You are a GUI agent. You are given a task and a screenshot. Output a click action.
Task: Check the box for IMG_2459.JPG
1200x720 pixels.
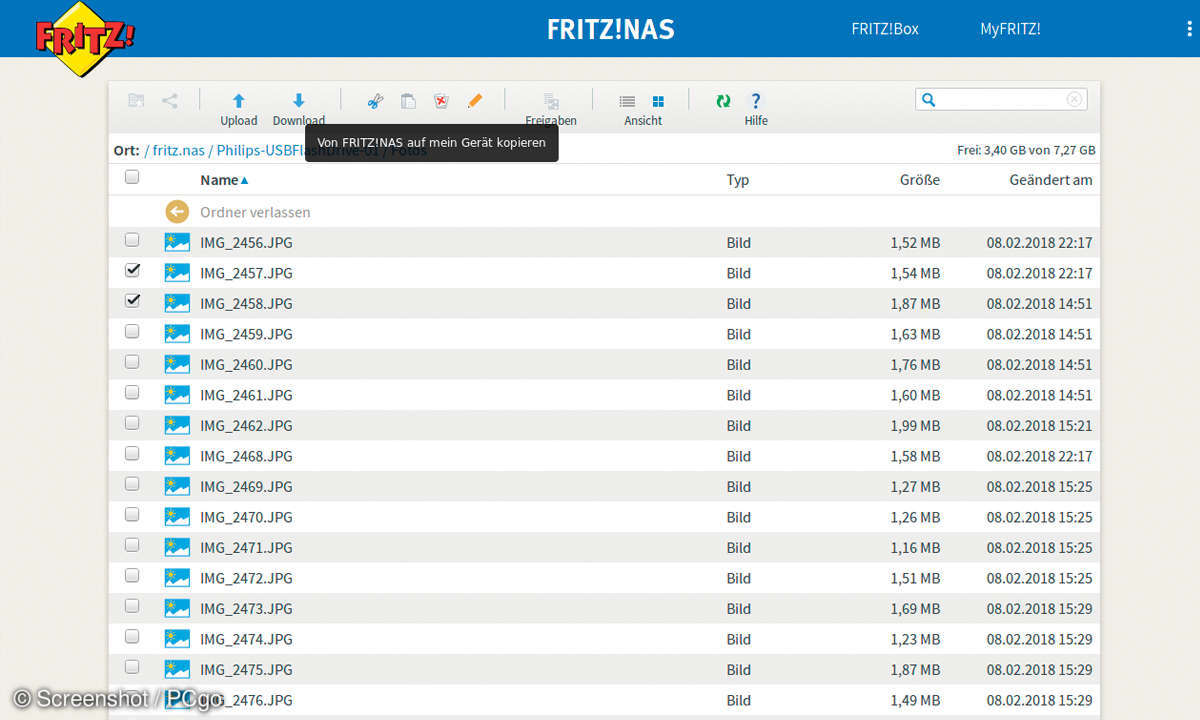(132, 331)
